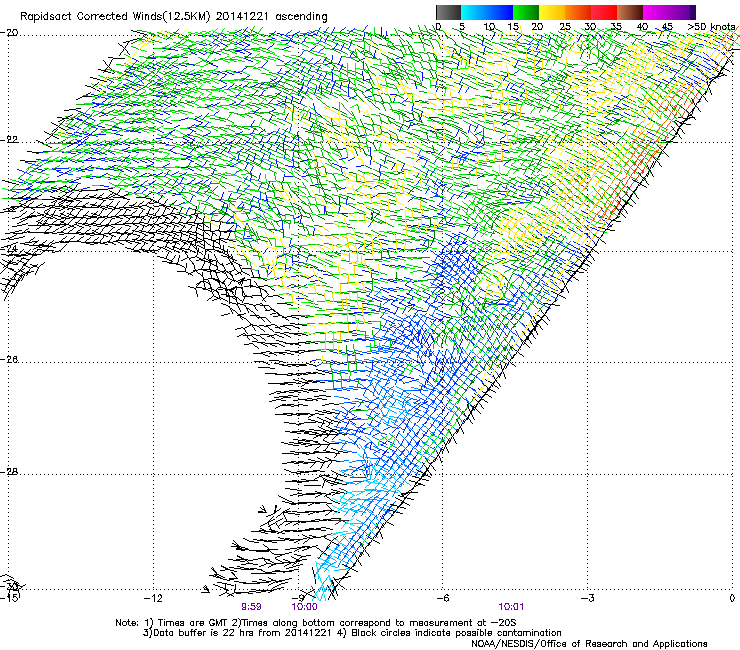740x650 pixels.
Task: Click the purple '10:00' time marker
Action: pos(304,607)
